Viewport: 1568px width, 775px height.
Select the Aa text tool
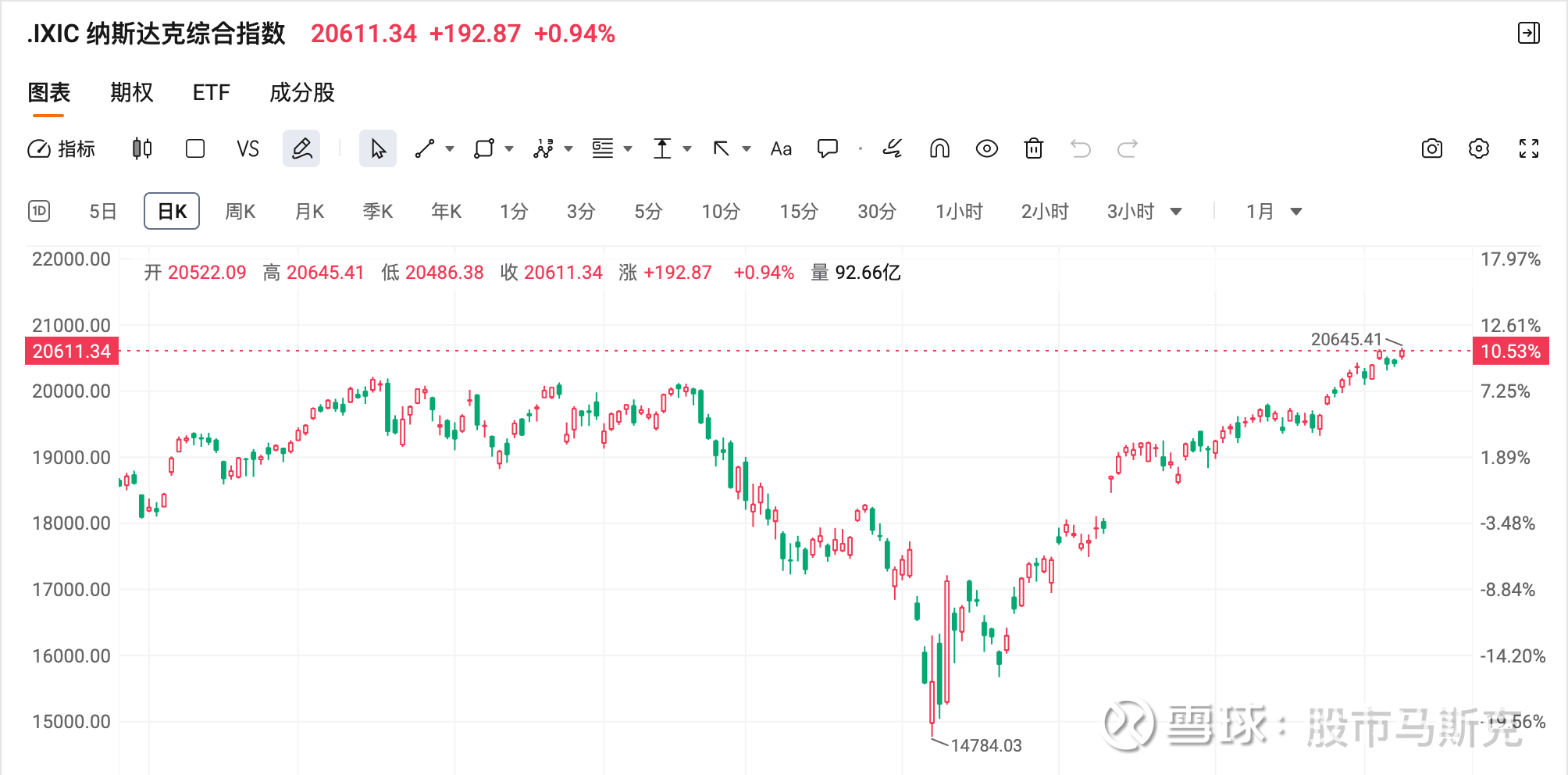click(x=781, y=148)
